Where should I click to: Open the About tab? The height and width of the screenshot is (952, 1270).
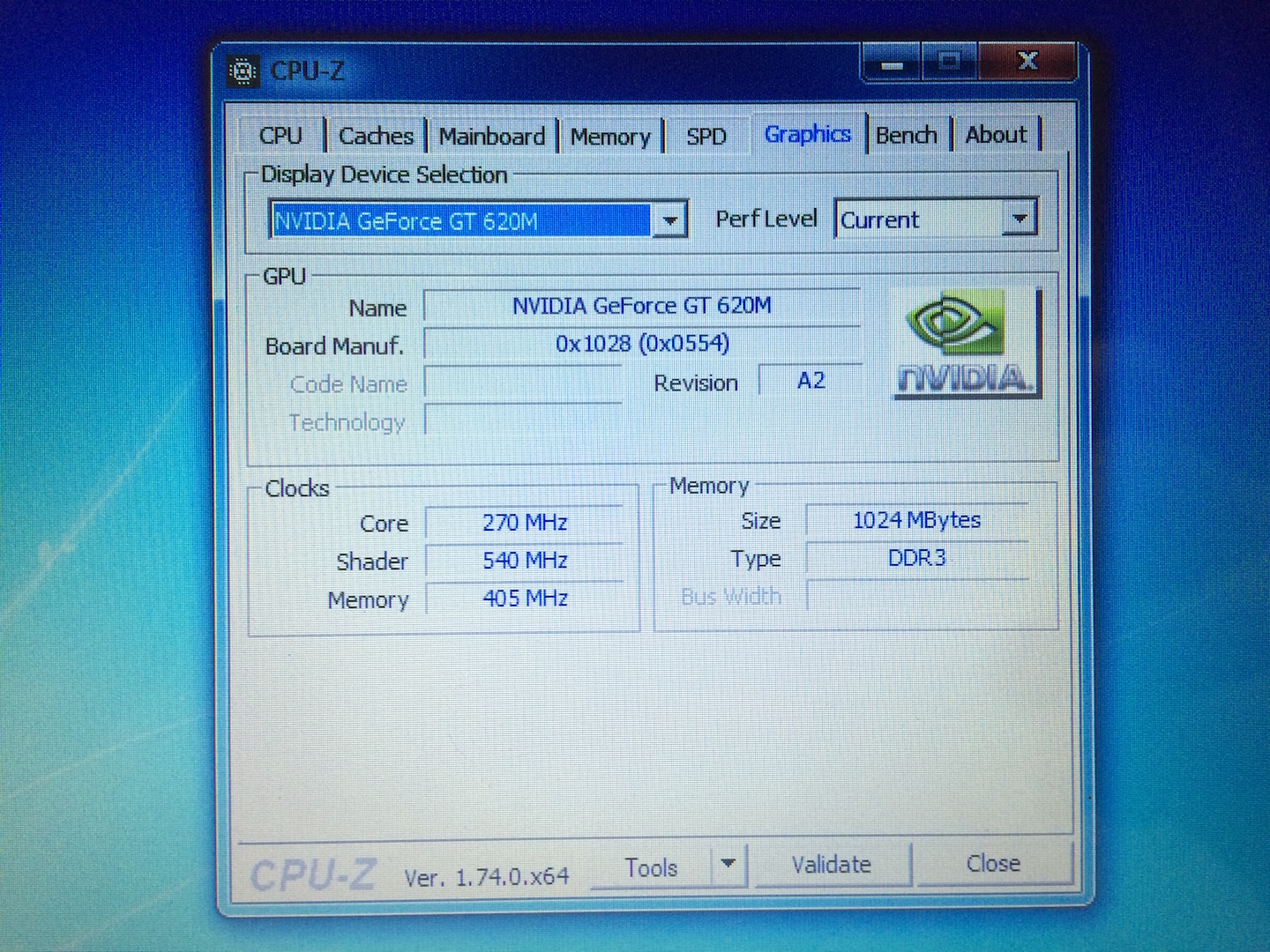click(x=997, y=135)
